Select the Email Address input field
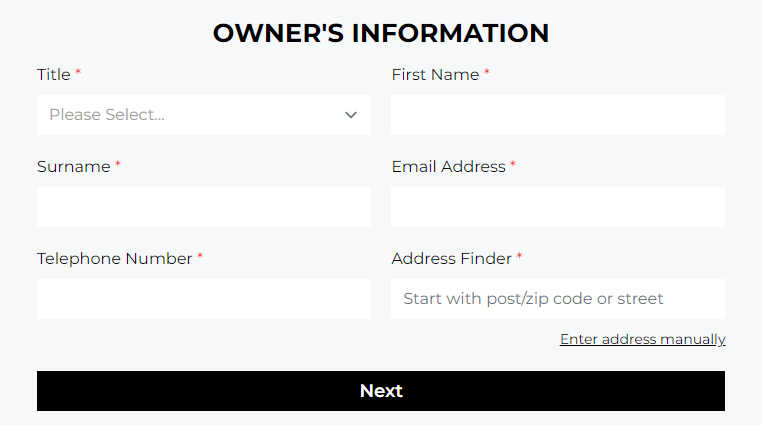 point(557,207)
